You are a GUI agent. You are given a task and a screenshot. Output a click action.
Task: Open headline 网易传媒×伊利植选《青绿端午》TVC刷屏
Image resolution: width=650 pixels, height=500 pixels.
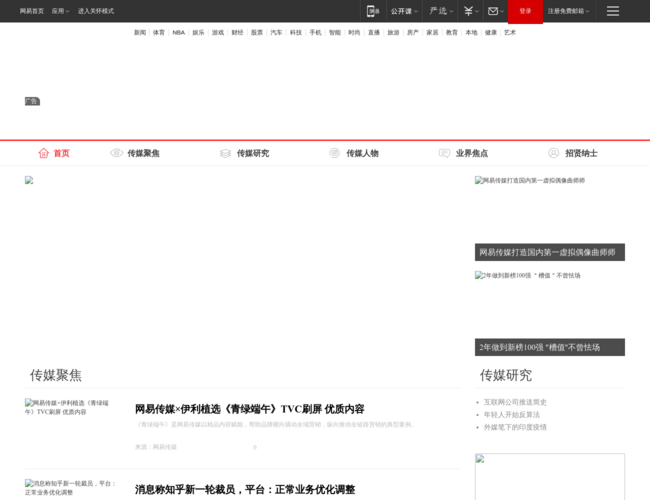[x=250, y=409]
